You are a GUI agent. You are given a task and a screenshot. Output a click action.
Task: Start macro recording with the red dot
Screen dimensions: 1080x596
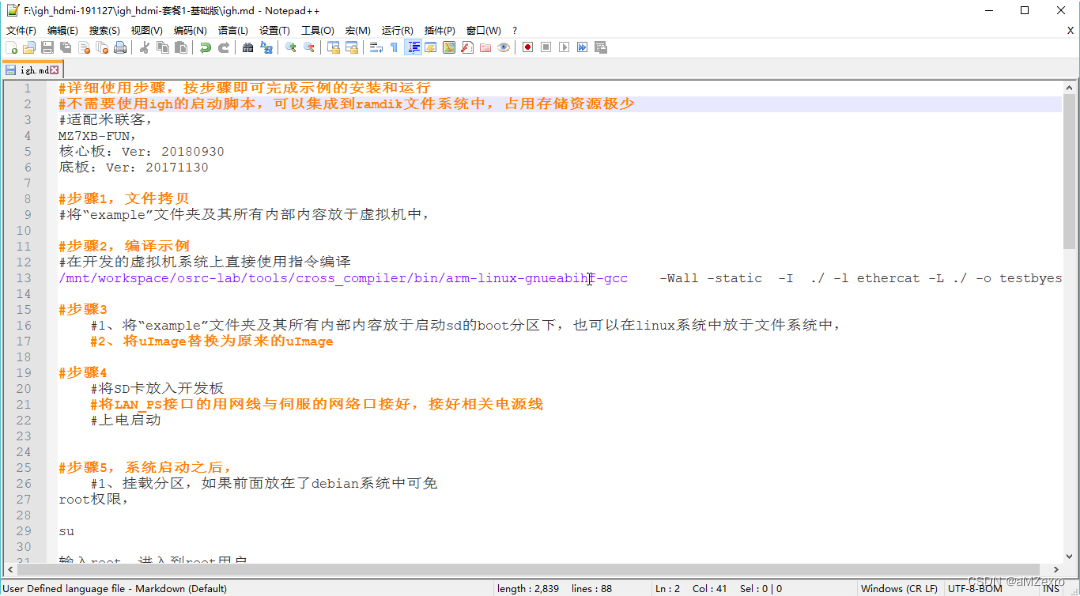tap(528, 48)
